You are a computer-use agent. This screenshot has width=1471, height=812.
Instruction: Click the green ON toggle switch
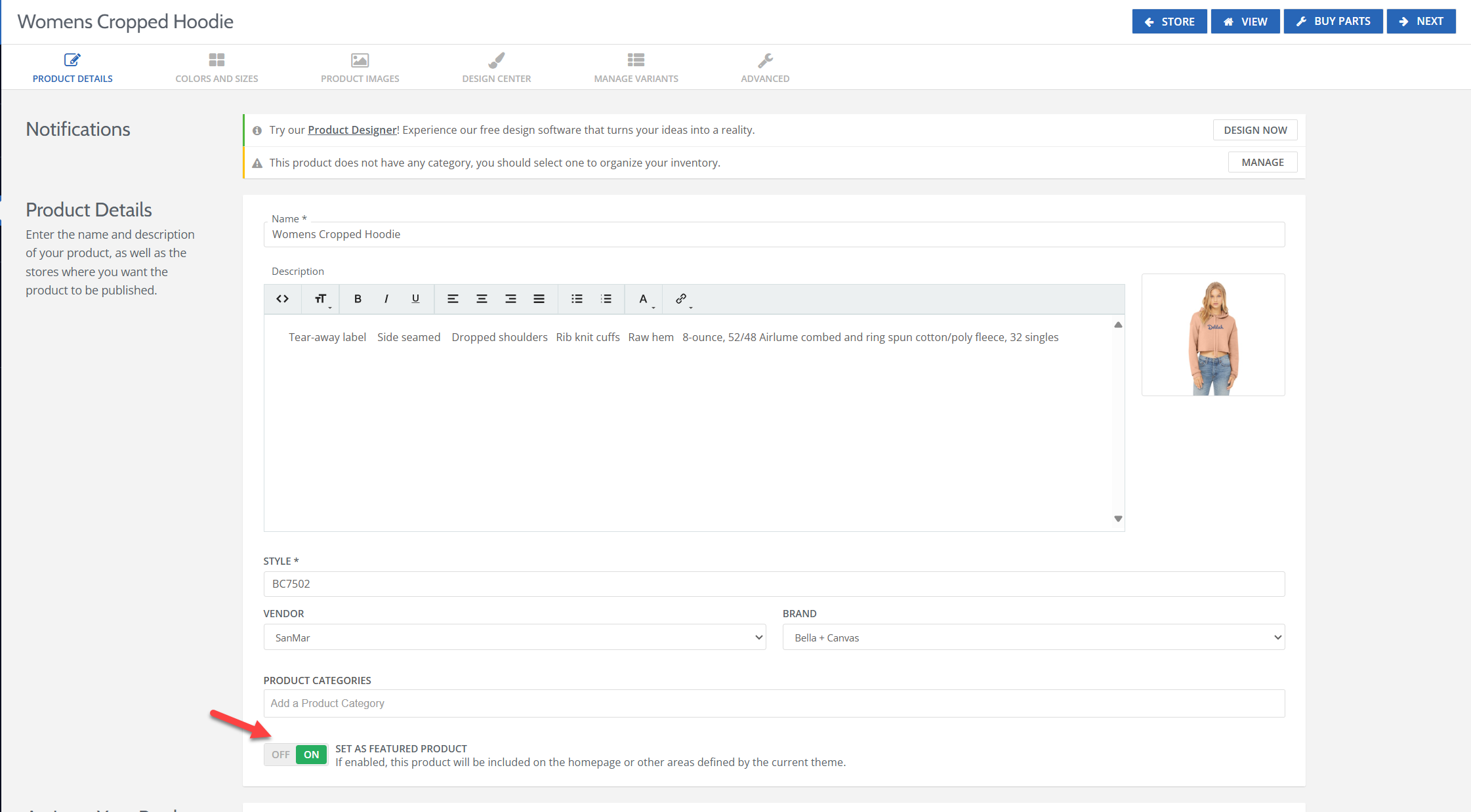pyautogui.click(x=311, y=755)
